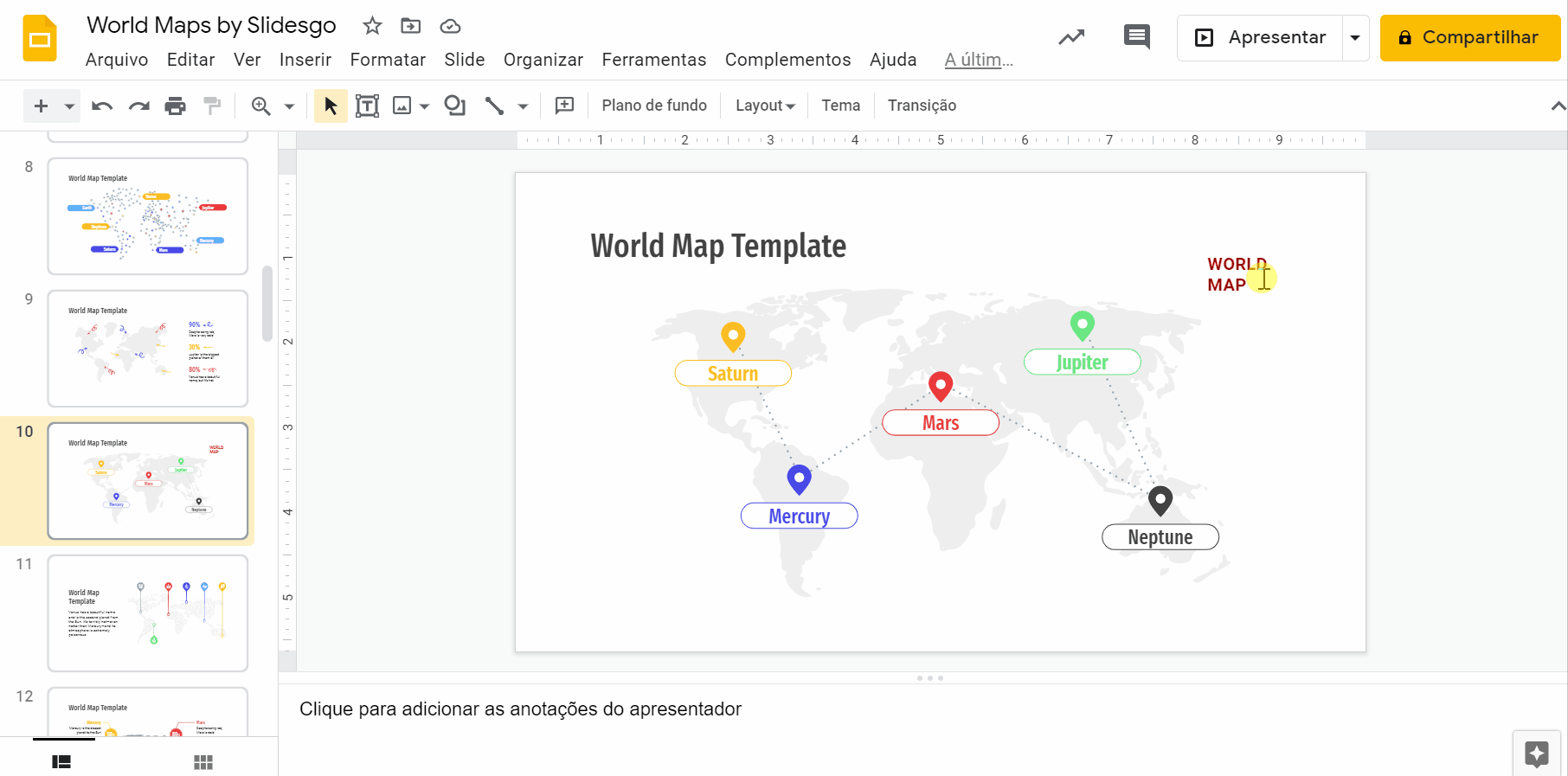Open the Inserir menu
The height and width of the screenshot is (776, 1568).
[x=305, y=60]
